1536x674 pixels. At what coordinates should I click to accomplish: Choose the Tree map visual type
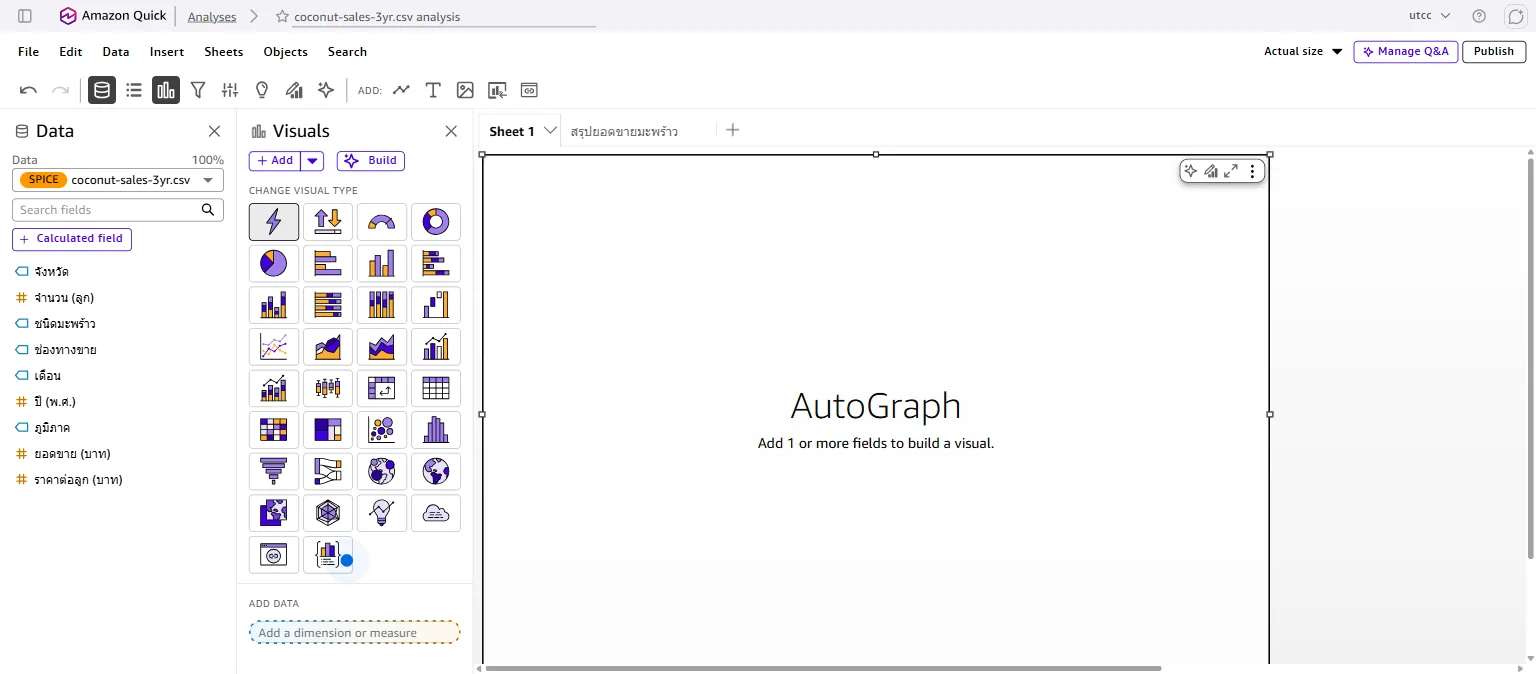point(328,430)
